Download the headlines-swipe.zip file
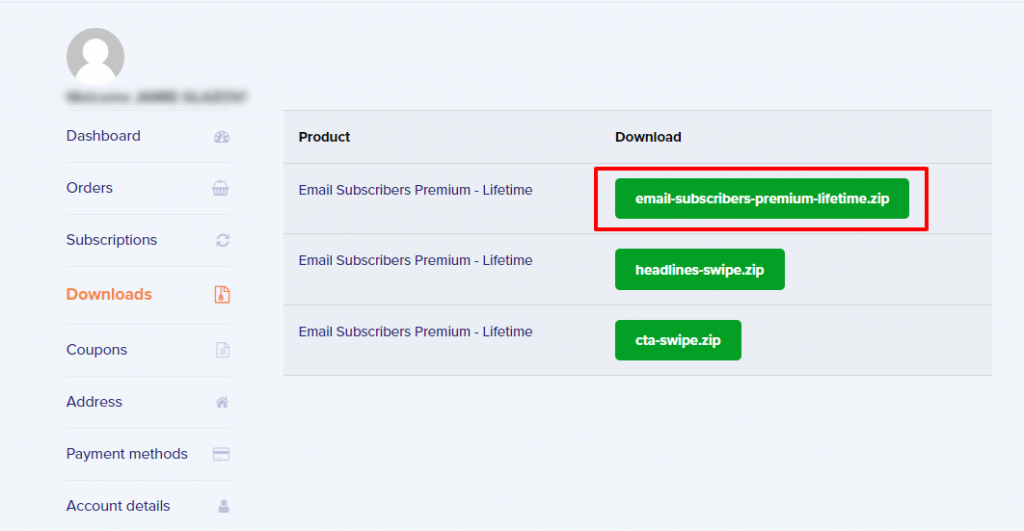 coord(699,270)
